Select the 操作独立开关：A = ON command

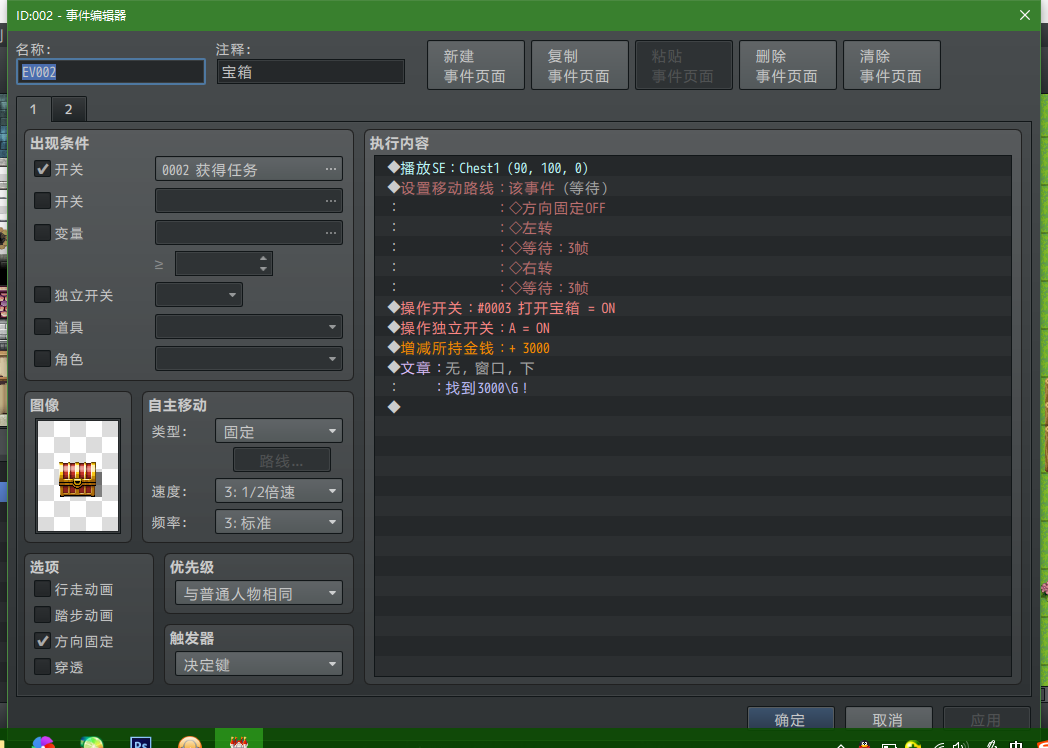693,328
